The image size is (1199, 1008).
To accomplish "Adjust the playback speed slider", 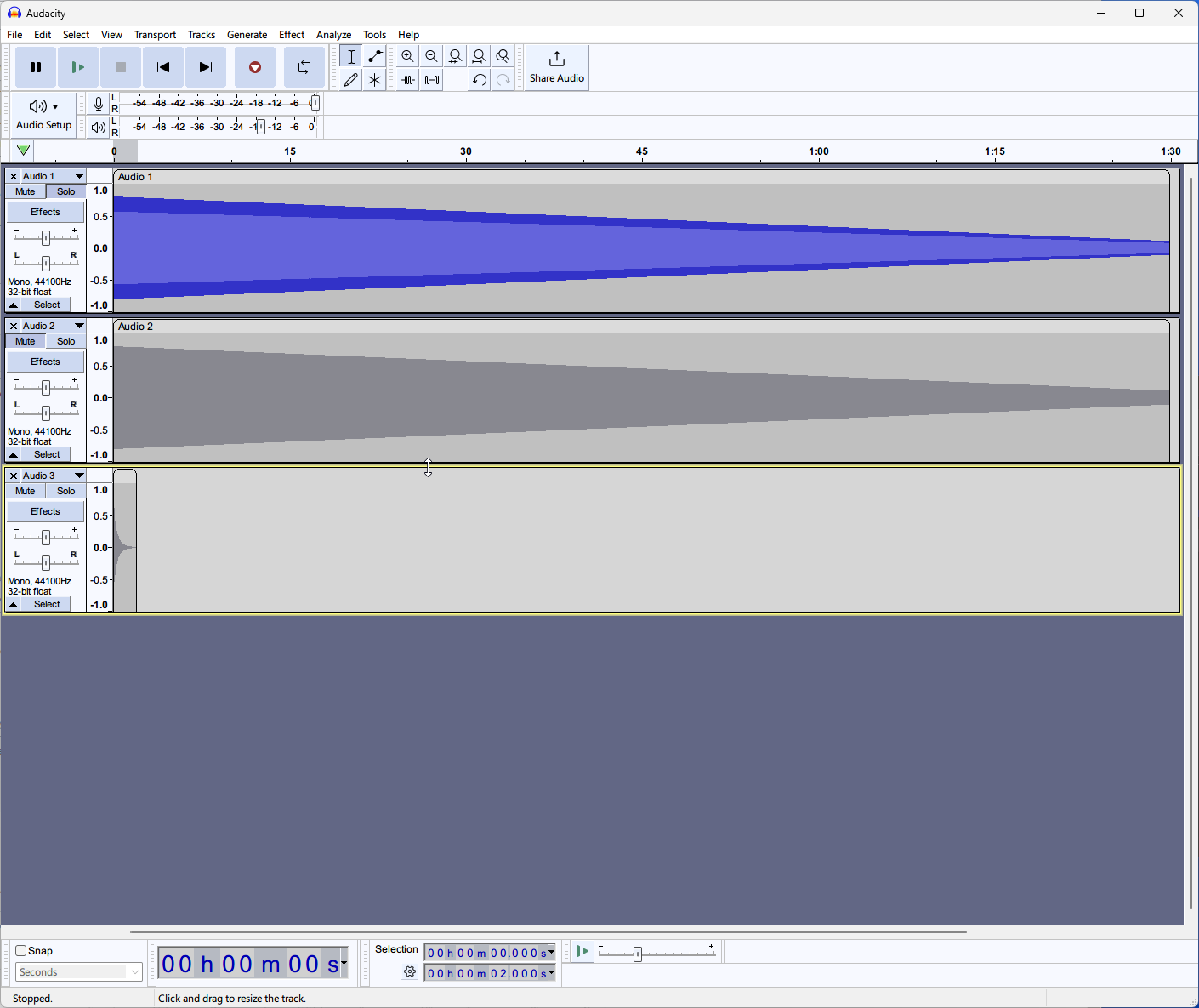I will point(639,954).
